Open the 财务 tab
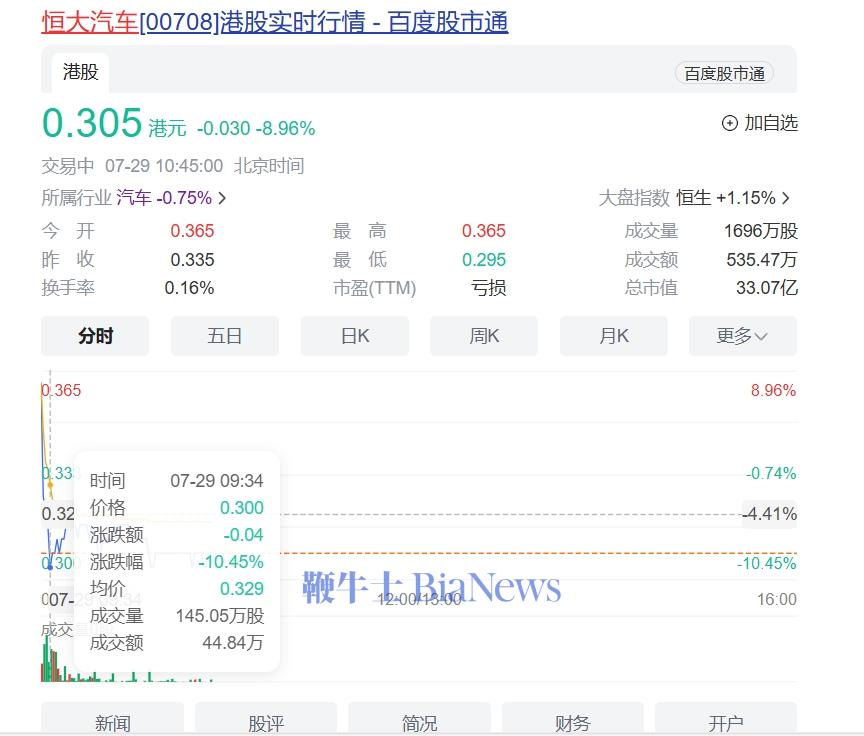This screenshot has height=736, width=864. tap(573, 719)
